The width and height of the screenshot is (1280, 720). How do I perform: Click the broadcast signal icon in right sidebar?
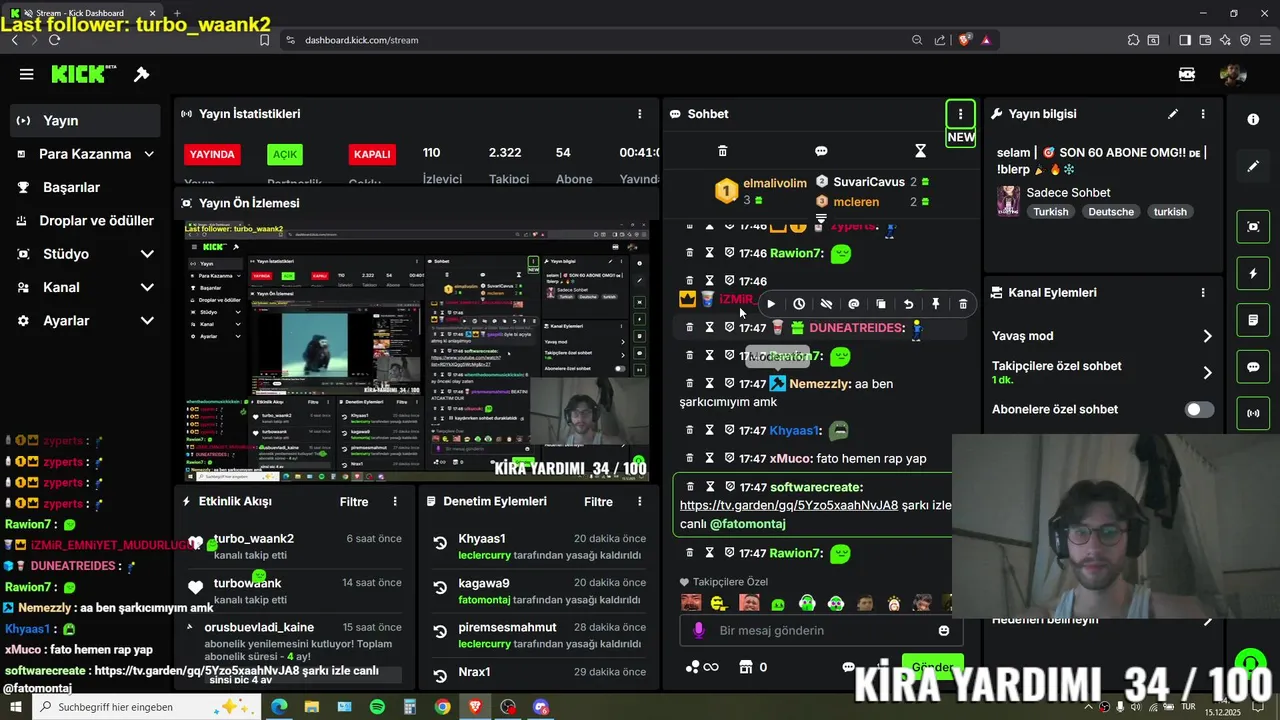point(1253,413)
